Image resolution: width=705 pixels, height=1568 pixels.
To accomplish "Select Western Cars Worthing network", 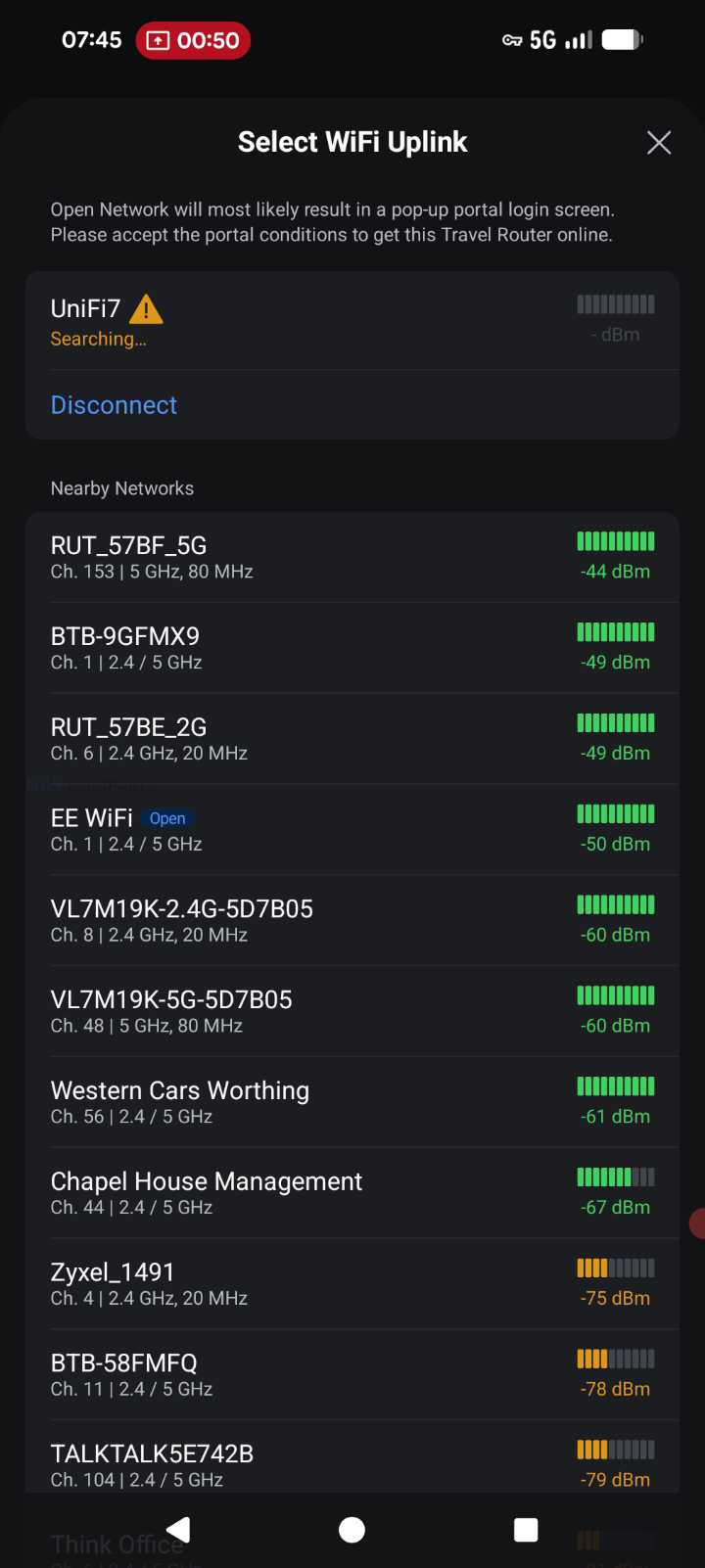I will click(x=294, y=1102).
